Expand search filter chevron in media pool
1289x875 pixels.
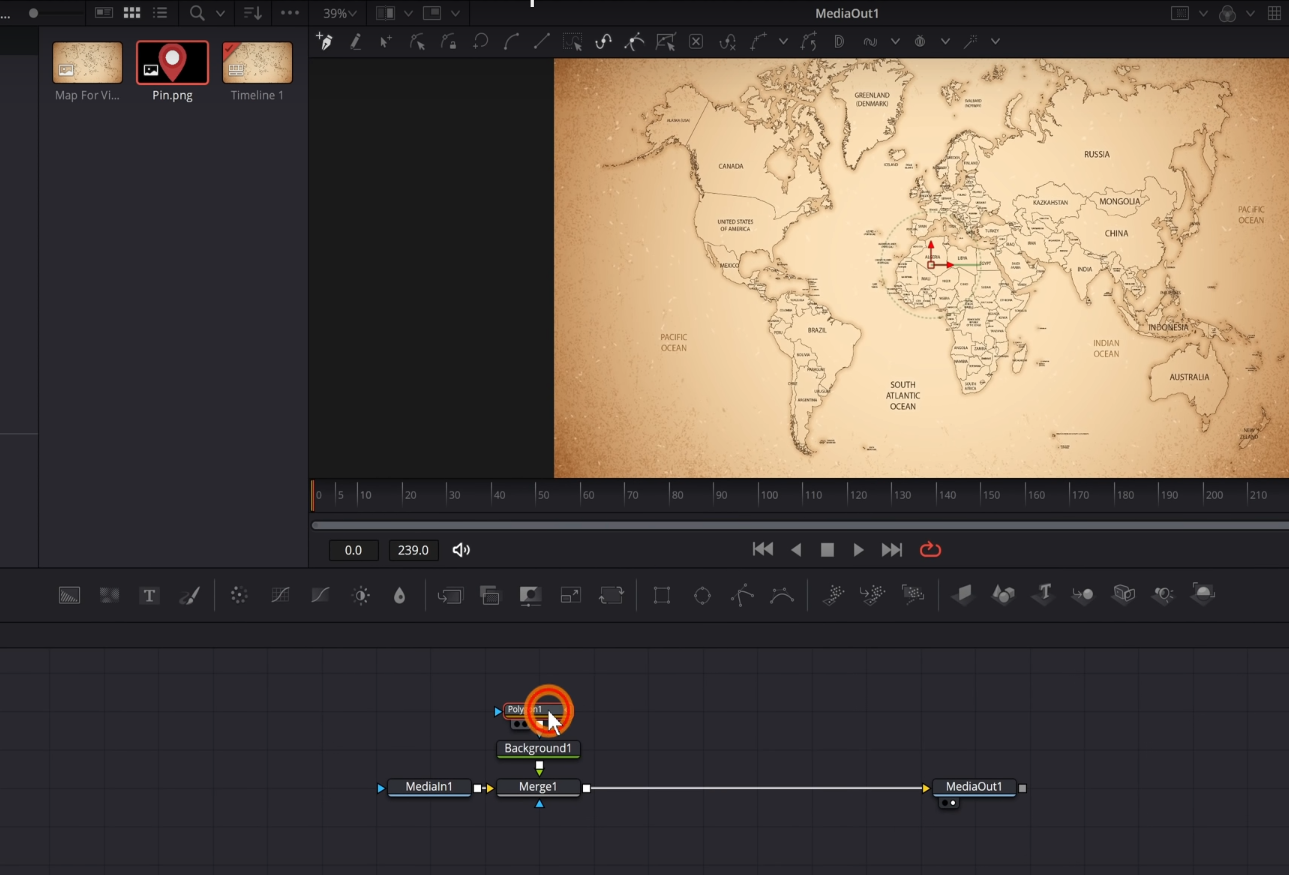pyautogui.click(x=220, y=13)
